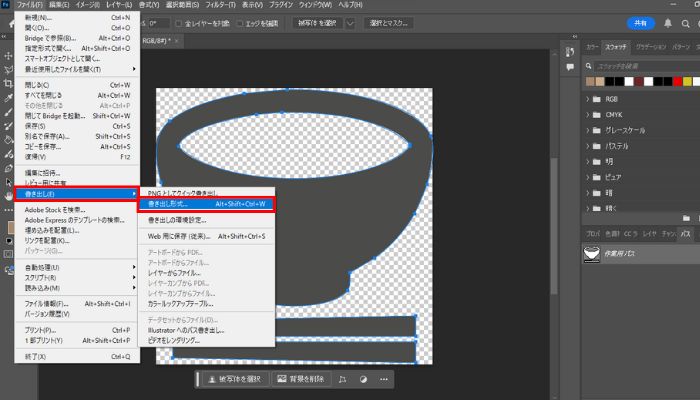Select the Paint Bucket tool

click(8, 140)
